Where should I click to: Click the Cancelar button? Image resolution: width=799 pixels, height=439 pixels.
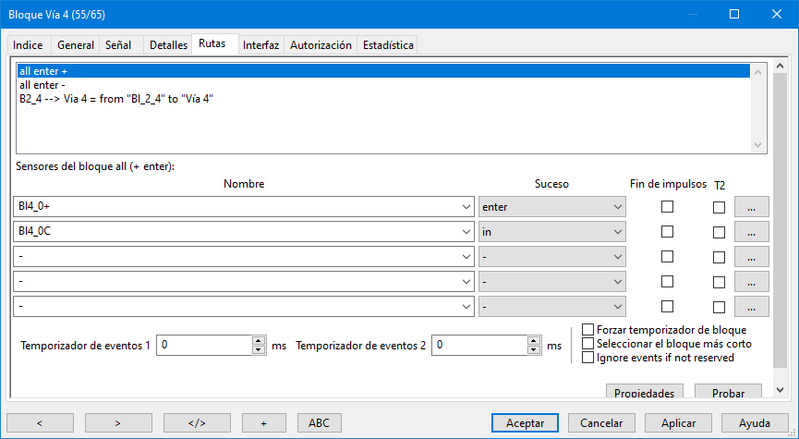click(602, 423)
